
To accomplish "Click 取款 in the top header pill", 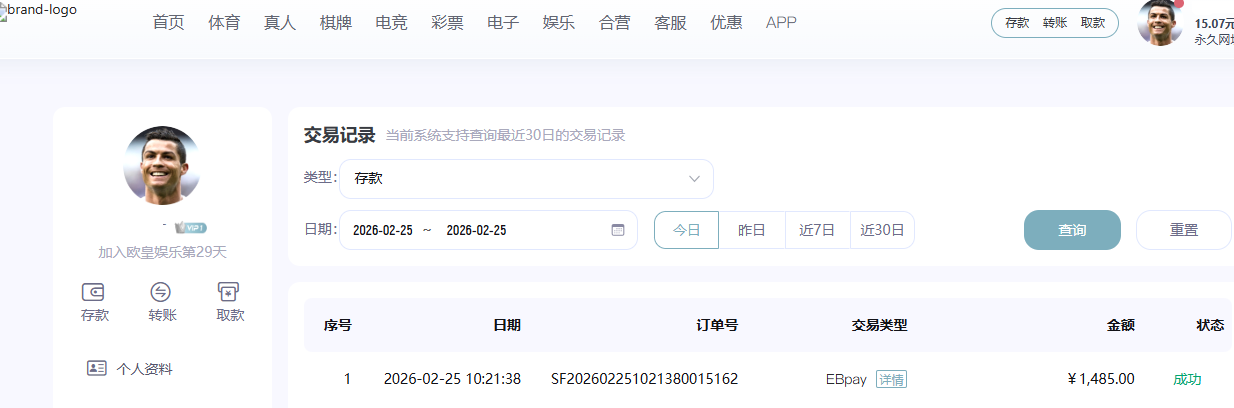I will coord(1092,22).
